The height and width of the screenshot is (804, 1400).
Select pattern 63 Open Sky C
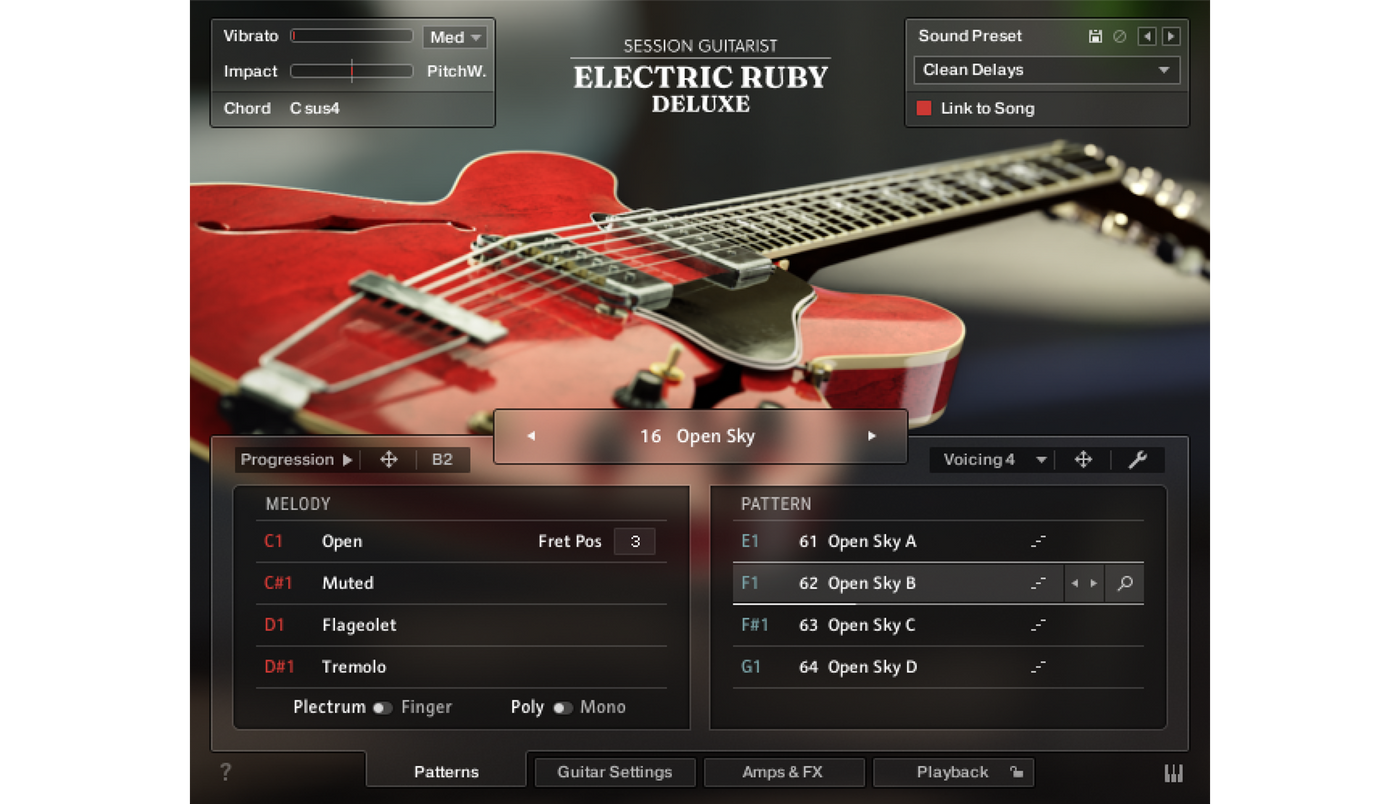pyautogui.click(x=938, y=625)
